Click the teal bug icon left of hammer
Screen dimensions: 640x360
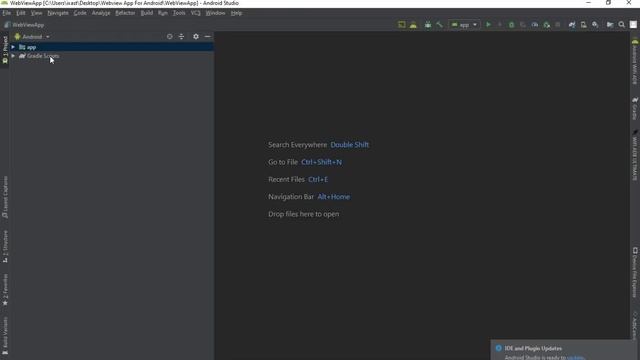pyautogui.click(x=428, y=25)
